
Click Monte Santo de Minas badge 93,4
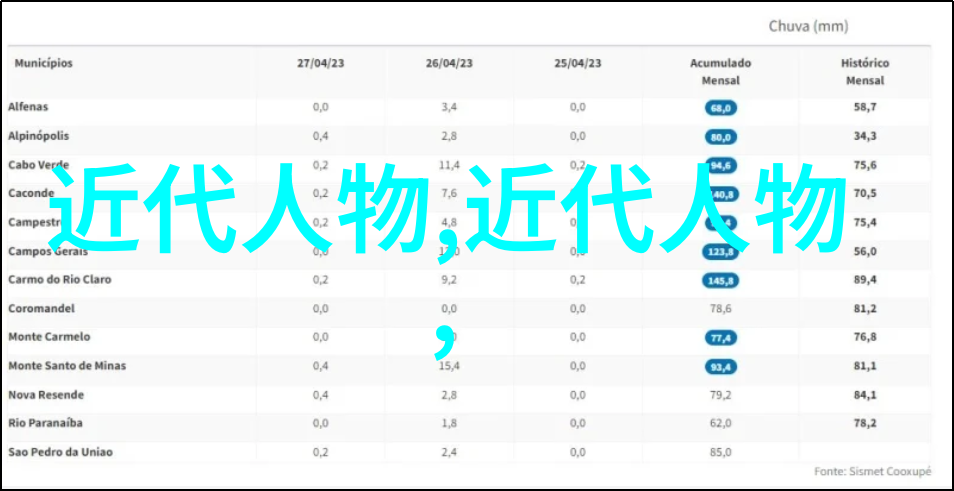721,367
